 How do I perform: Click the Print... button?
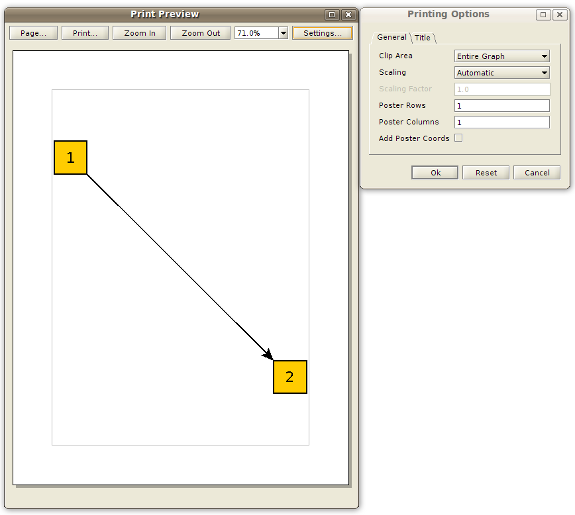[x=85, y=33]
